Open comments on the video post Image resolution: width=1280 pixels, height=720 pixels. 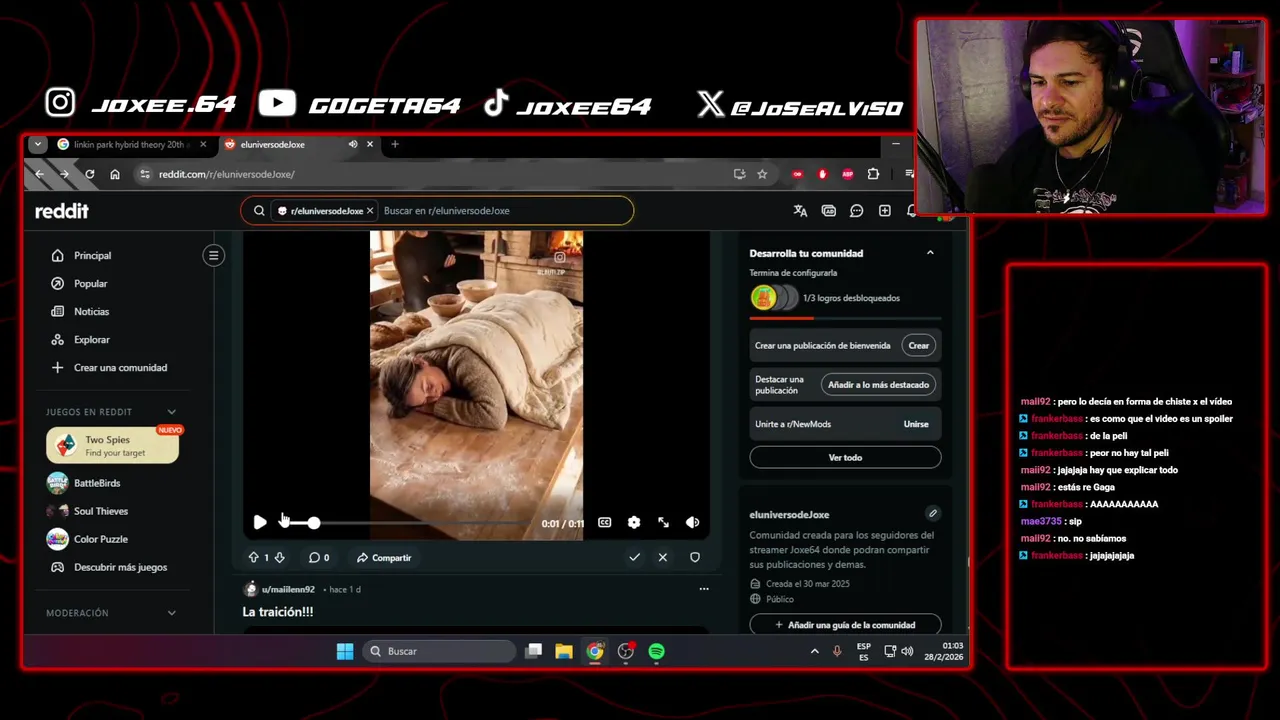click(319, 557)
